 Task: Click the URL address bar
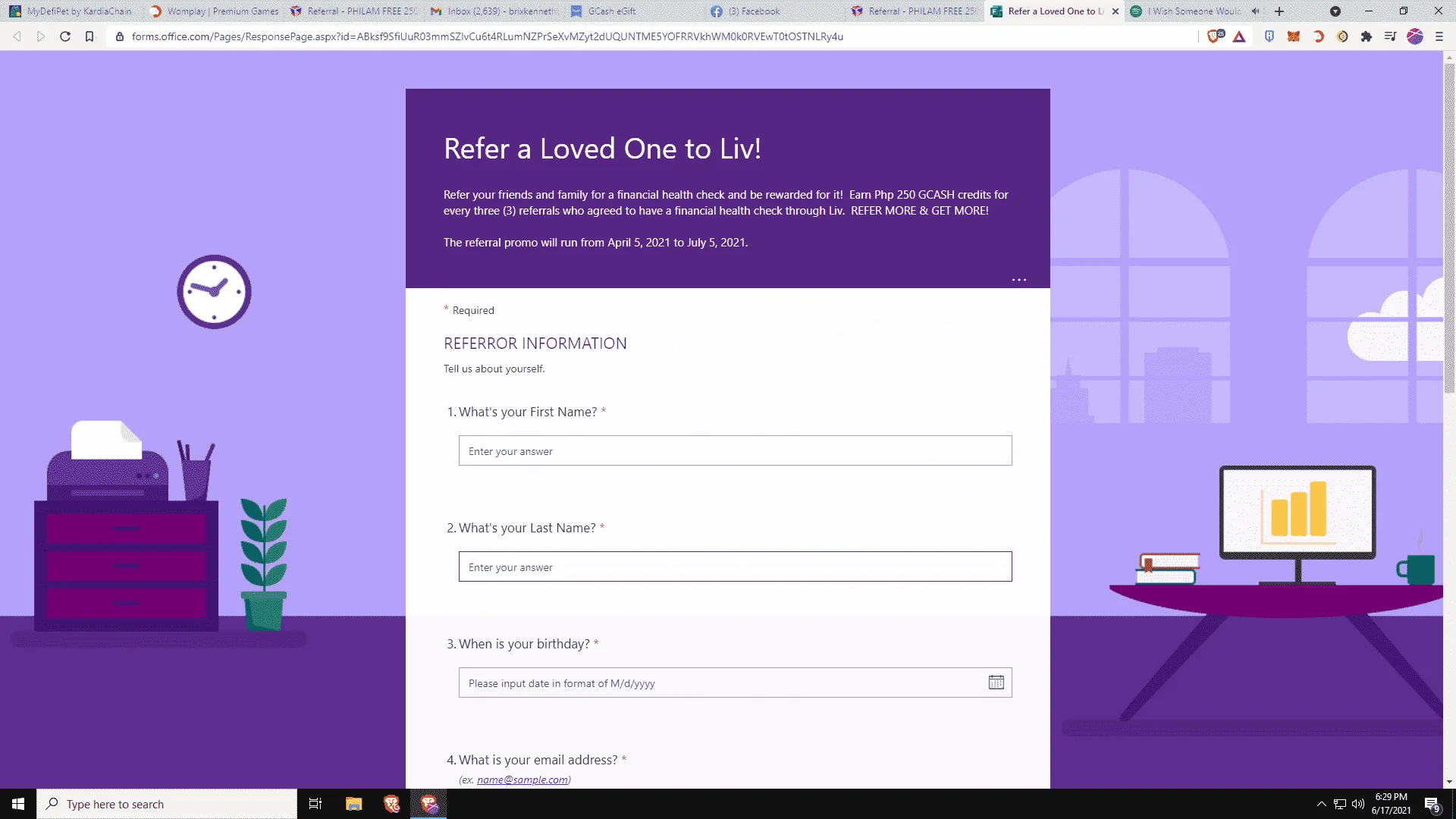(x=652, y=36)
